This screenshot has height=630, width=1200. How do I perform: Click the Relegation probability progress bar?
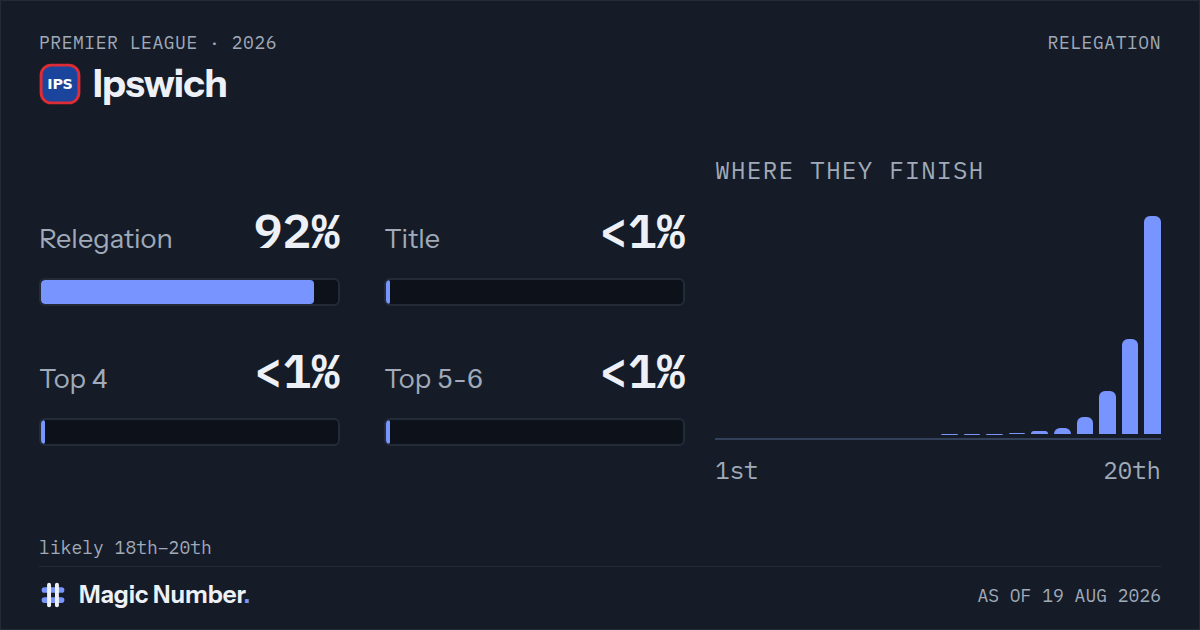pos(190,292)
